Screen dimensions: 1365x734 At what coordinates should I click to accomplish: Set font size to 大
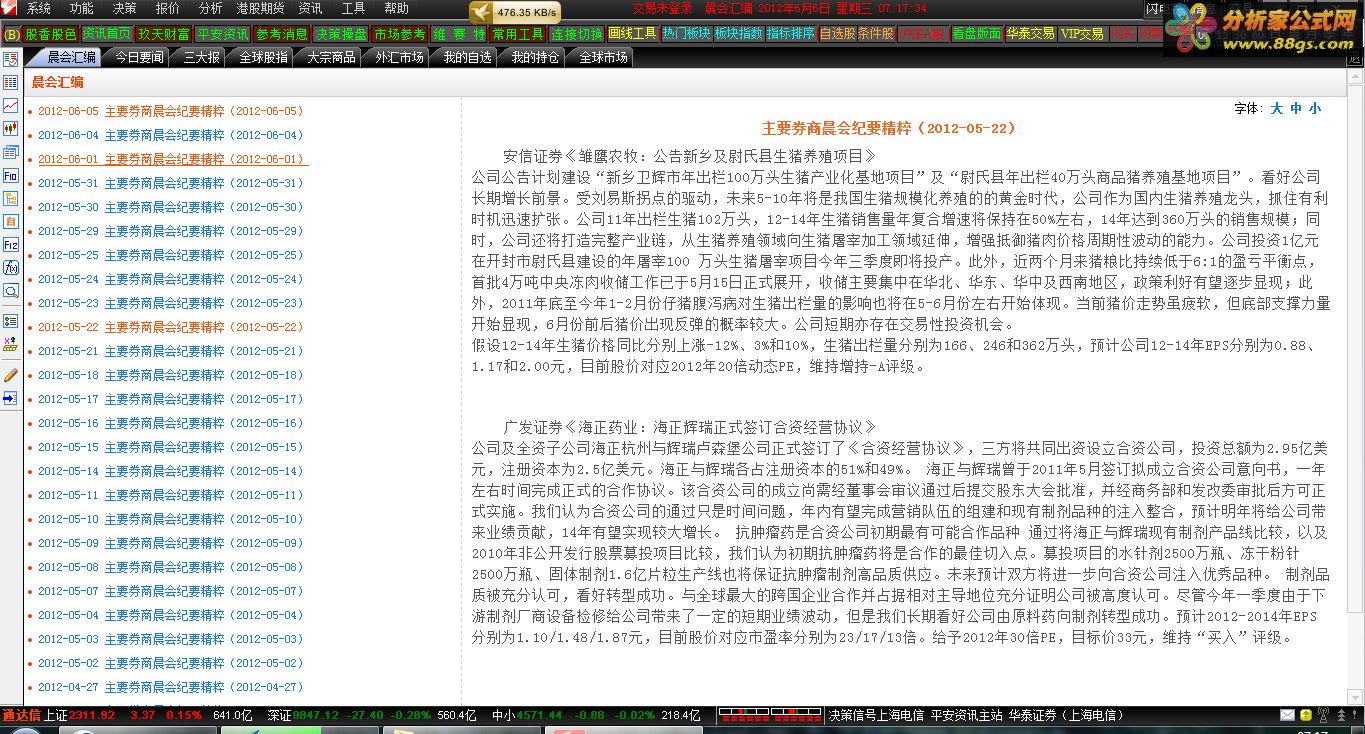click(x=1277, y=108)
